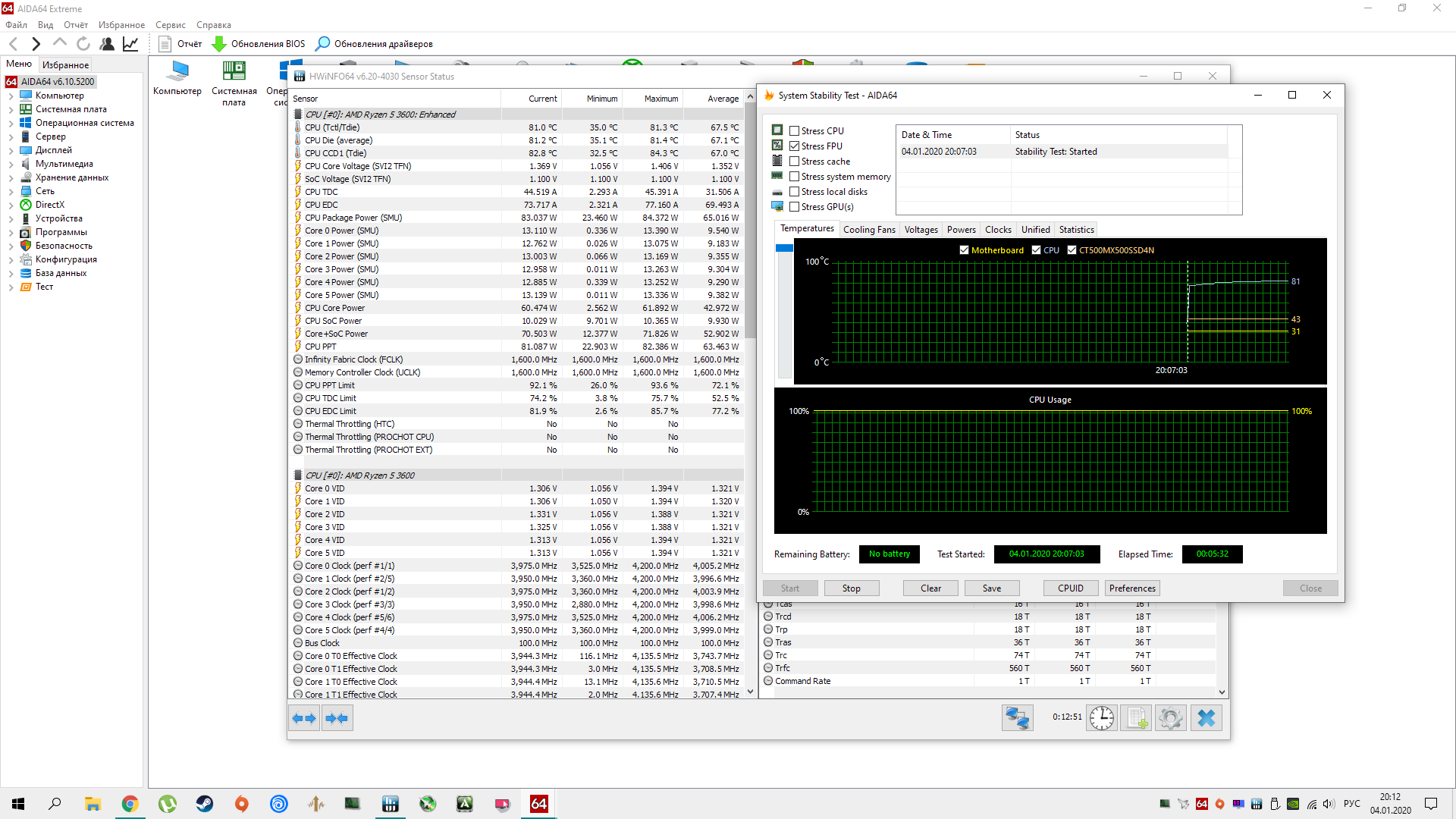Expand the Системная плата tree node
Screen dimensions: 1456x819
(x=11, y=110)
